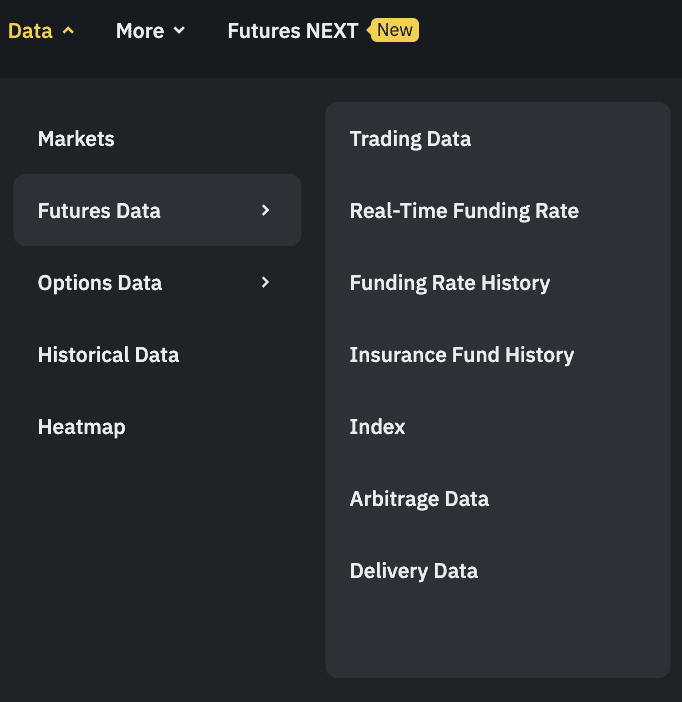Screen dimensions: 682x702
Task: Go to Markets
Action: click(x=76, y=139)
